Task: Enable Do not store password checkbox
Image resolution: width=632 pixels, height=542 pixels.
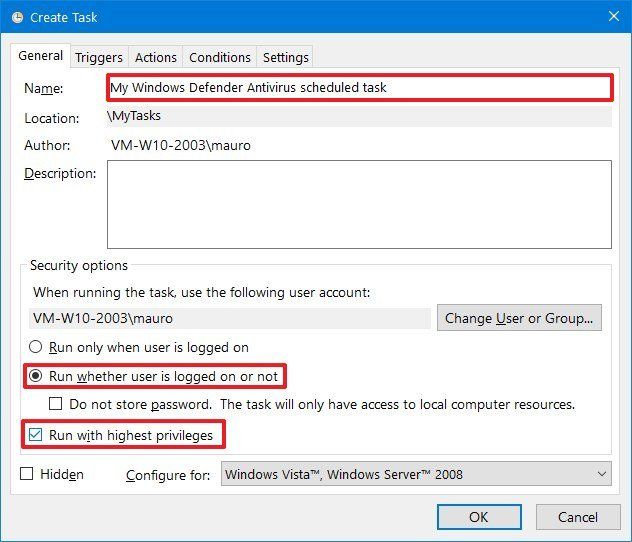Action: 55,404
